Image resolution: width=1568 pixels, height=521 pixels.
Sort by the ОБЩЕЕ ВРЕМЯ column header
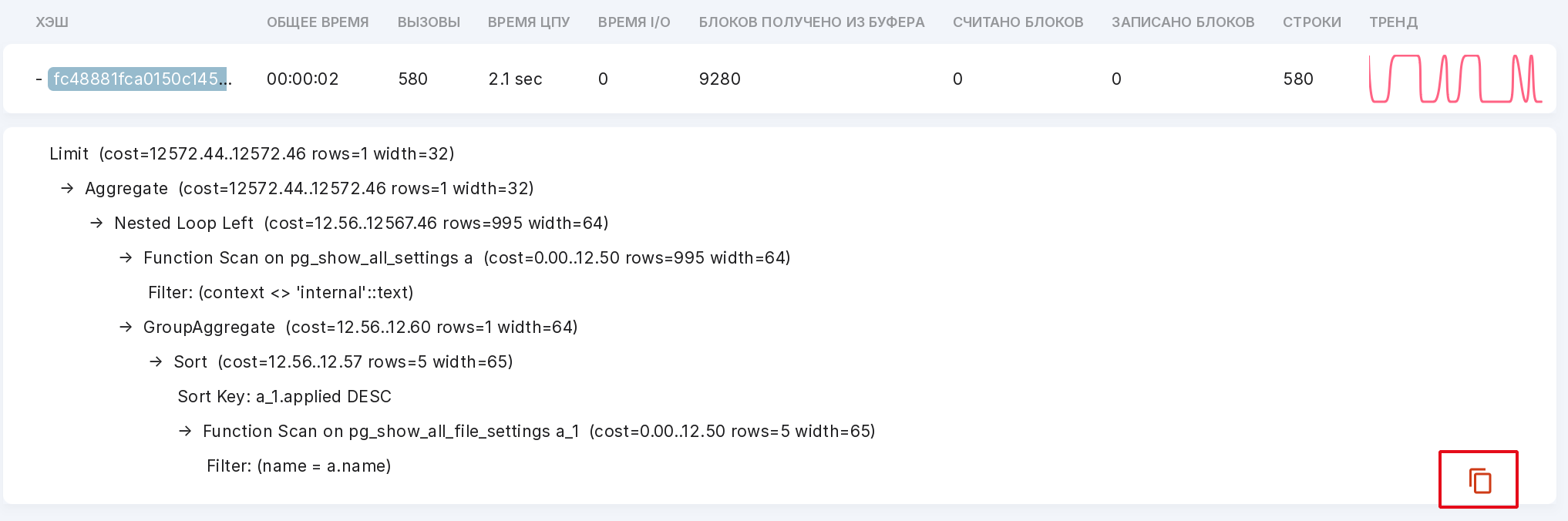click(318, 22)
